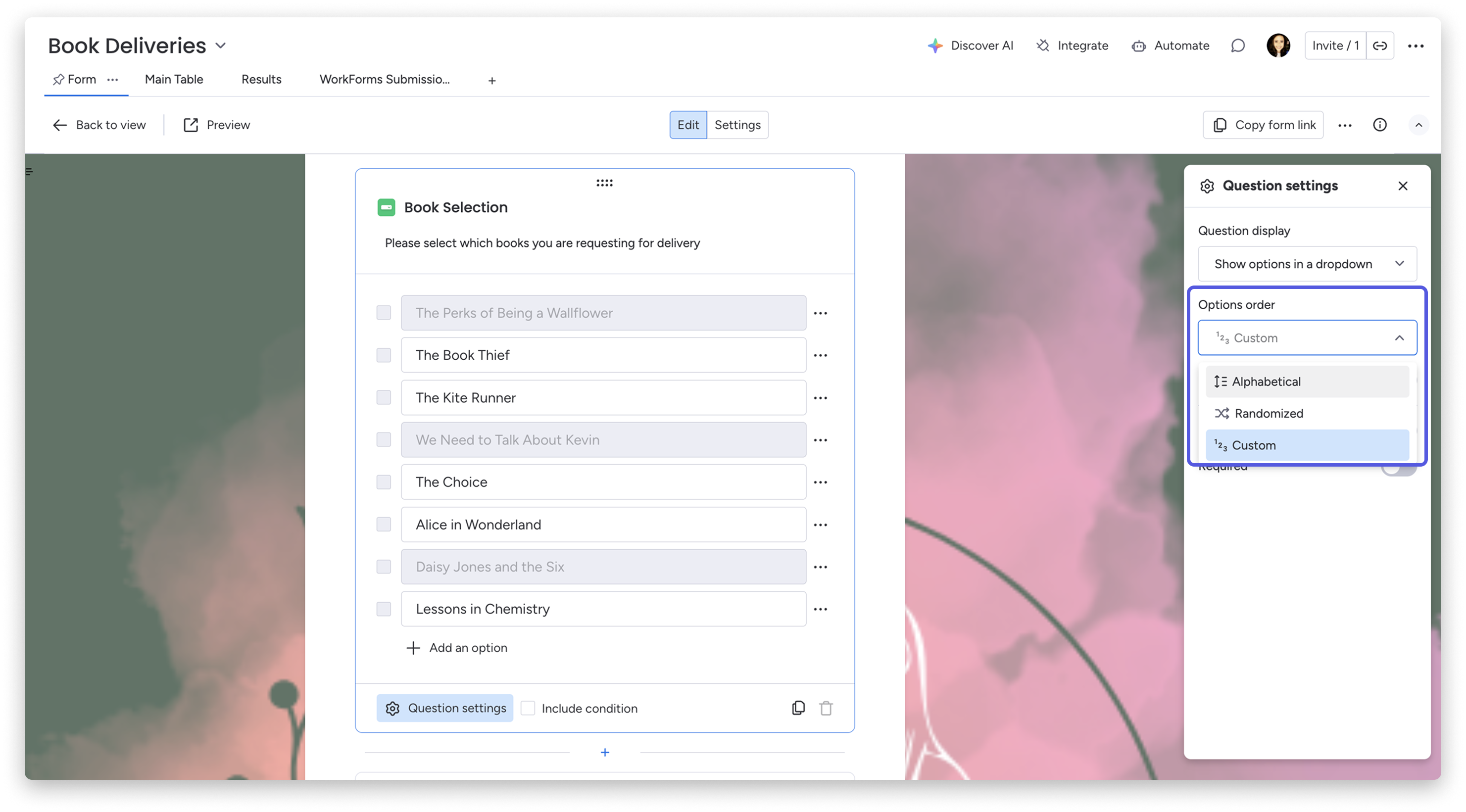The width and height of the screenshot is (1466, 812).
Task: Expand the Book Deliveries board title chevron
Action: coord(221,46)
